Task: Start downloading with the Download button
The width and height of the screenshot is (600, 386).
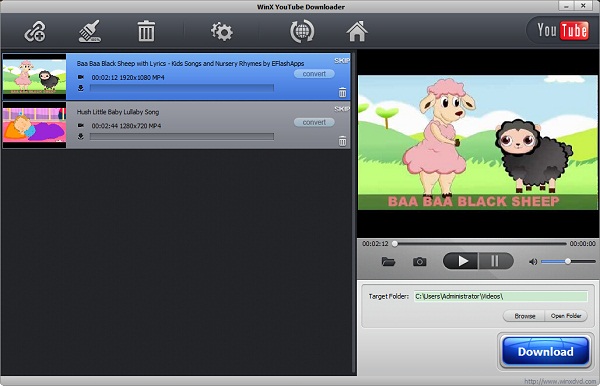Action: pyautogui.click(x=545, y=351)
